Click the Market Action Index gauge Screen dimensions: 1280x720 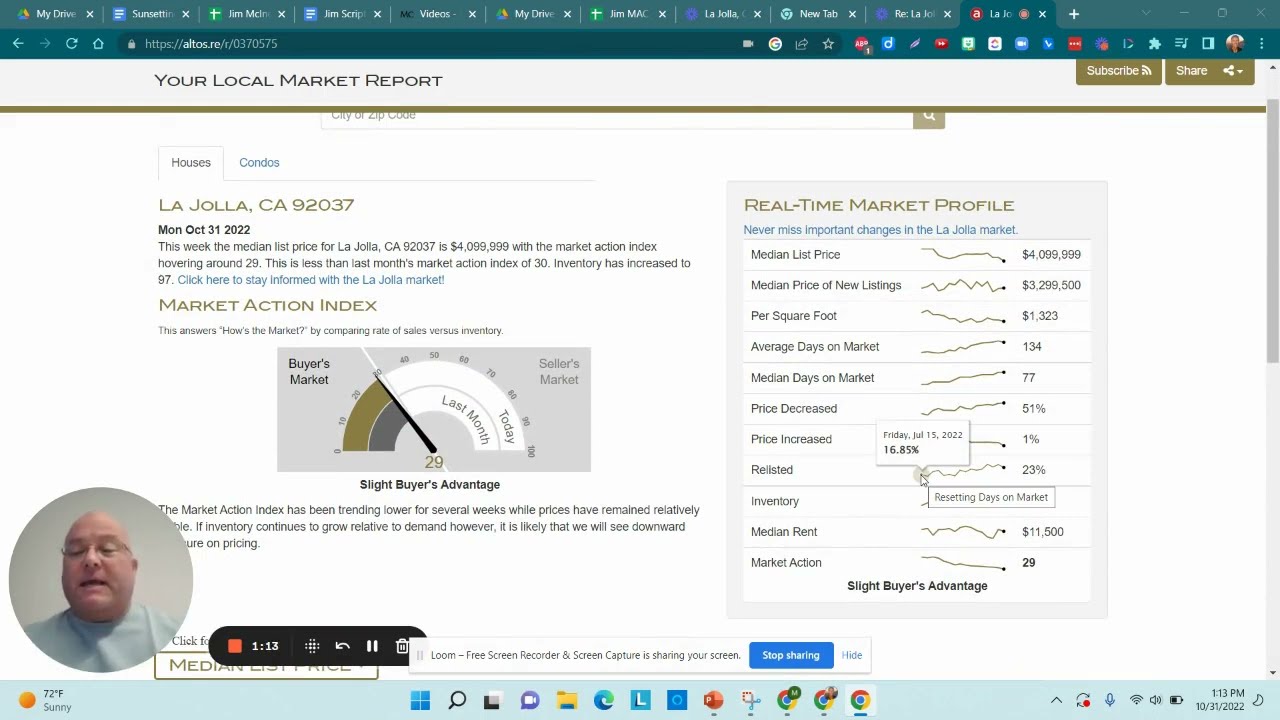434,409
